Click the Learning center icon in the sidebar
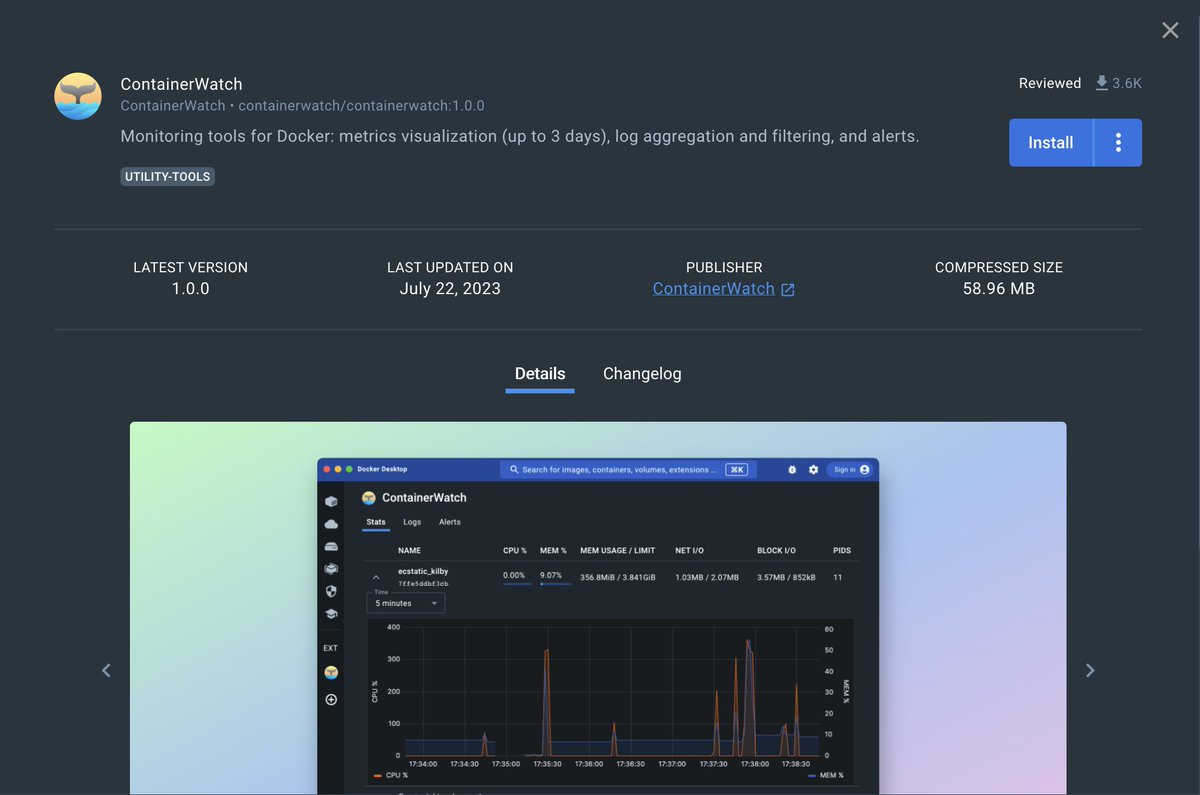Screen dimensions: 1200x795 [331, 613]
